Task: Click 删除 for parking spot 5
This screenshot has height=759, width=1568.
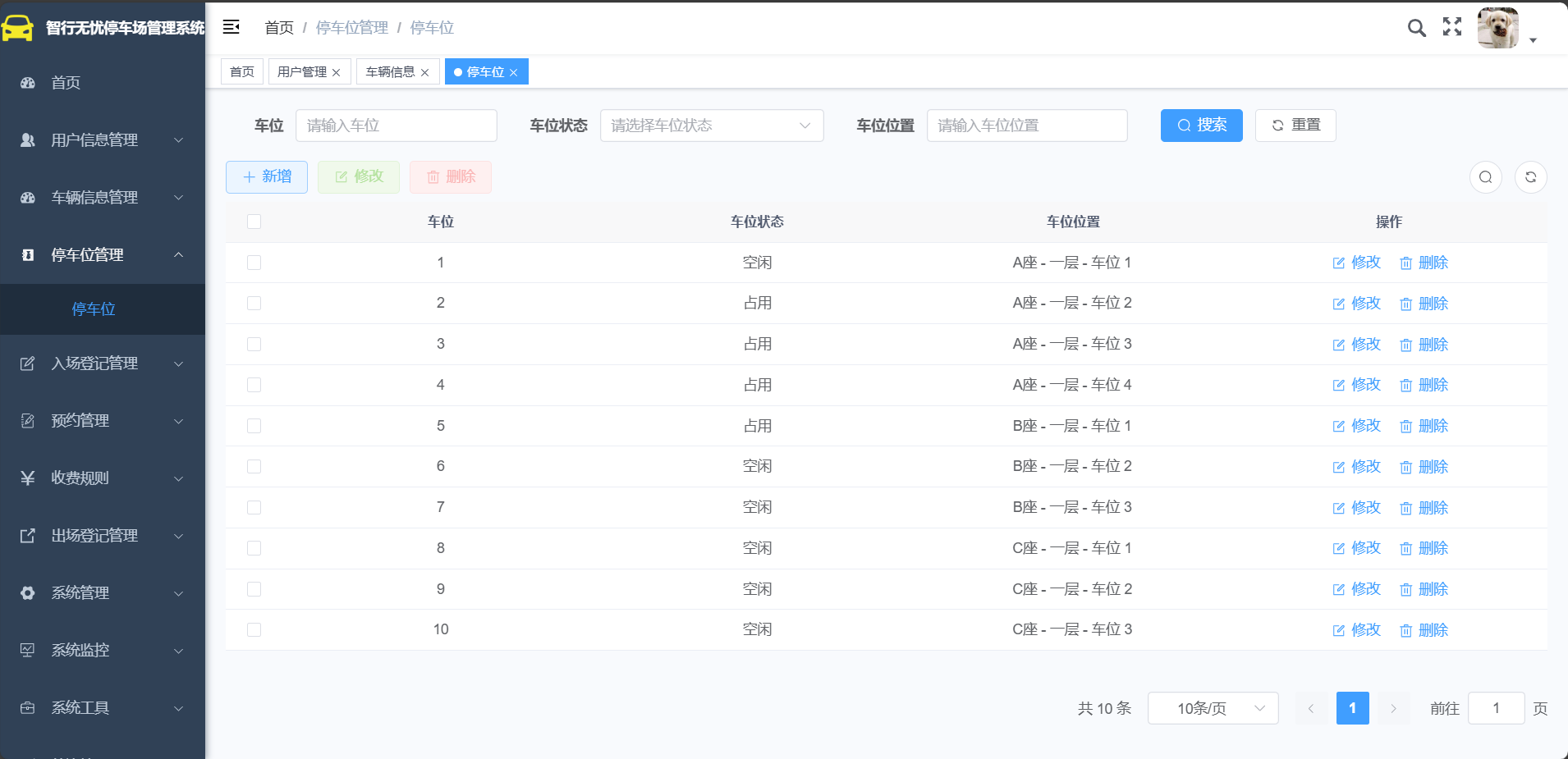Action: tap(1424, 426)
